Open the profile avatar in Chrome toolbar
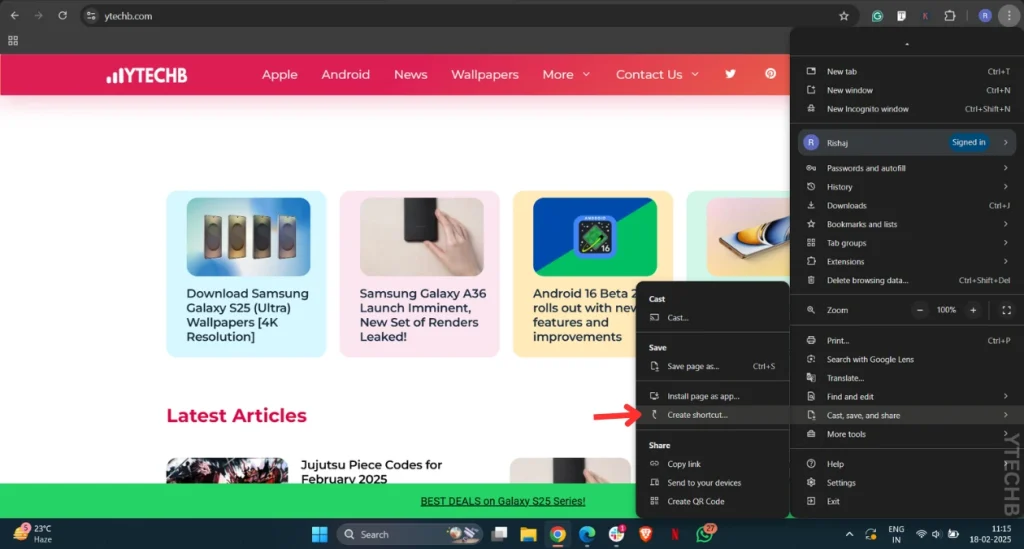This screenshot has width=1024, height=549. 985,16
